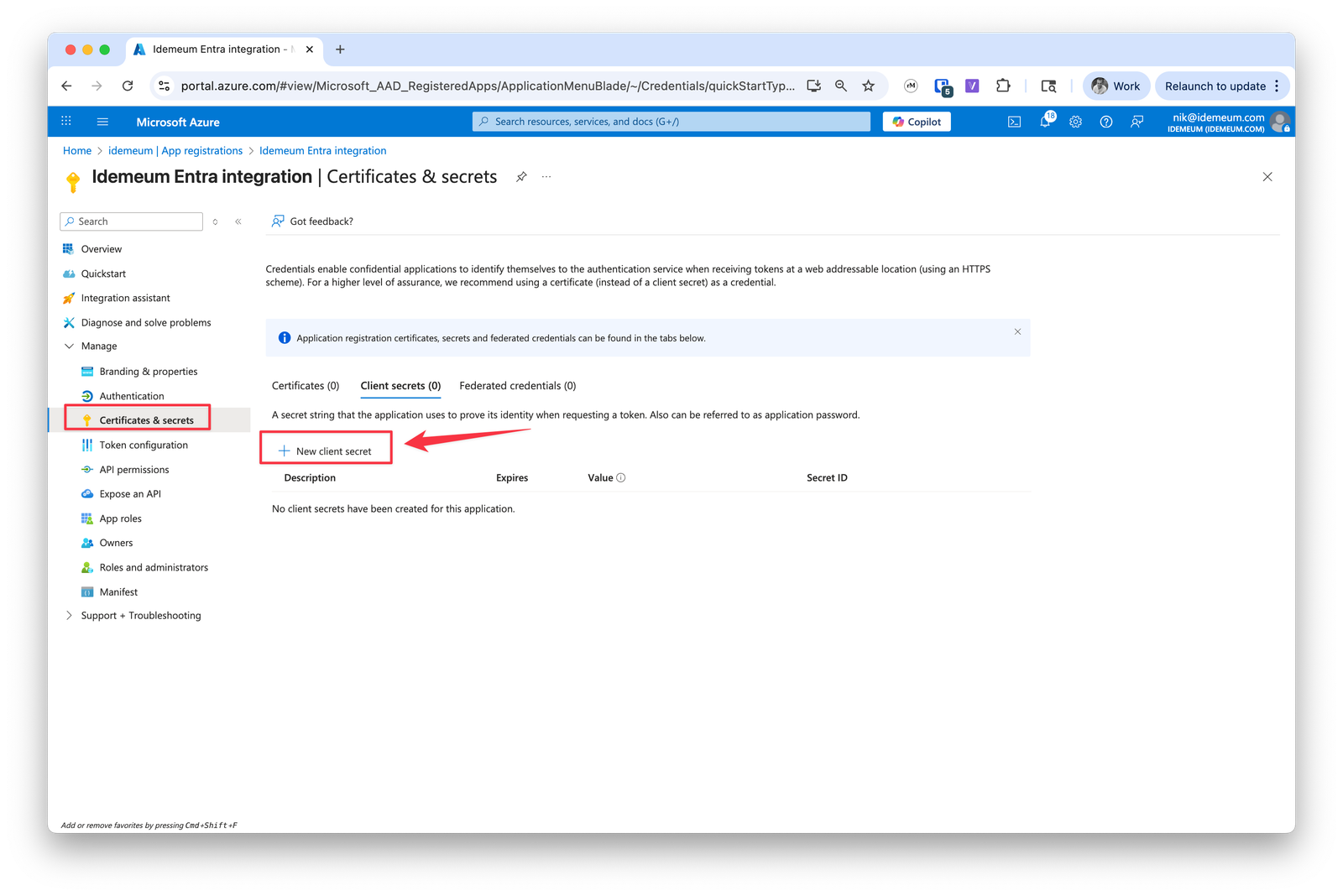Click the browser address bar

pyautogui.click(x=487, y=86)
